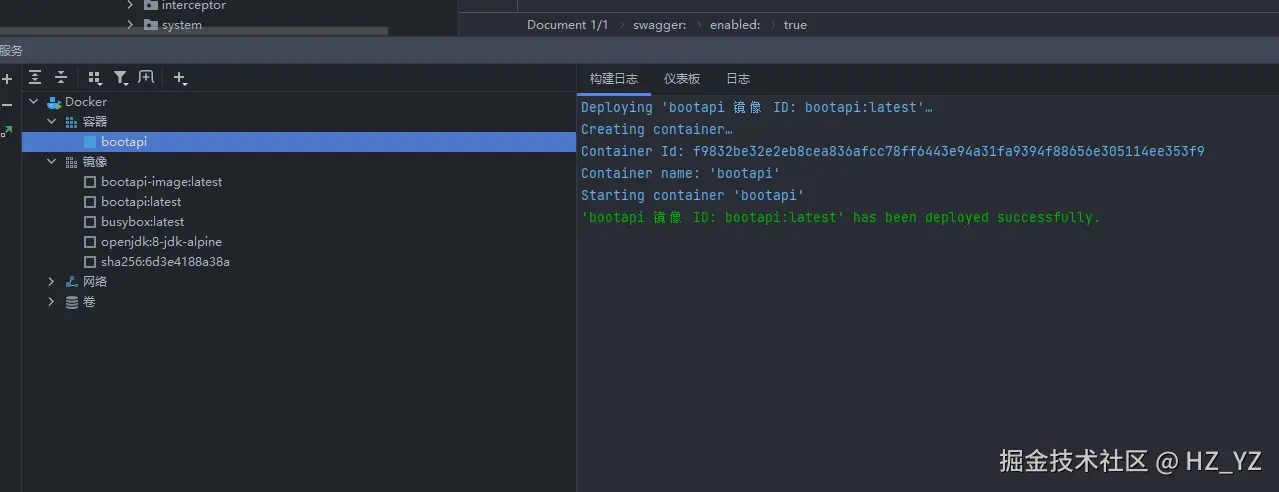Click swagger: in the breadcrumb

pos(659,25)
